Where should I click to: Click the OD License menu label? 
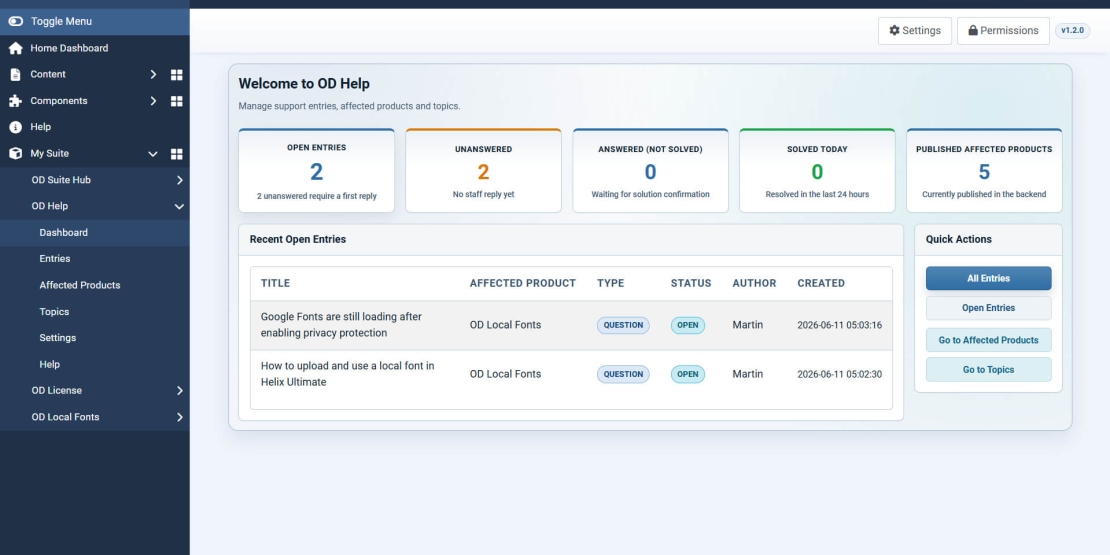click(x=57, y=391)
